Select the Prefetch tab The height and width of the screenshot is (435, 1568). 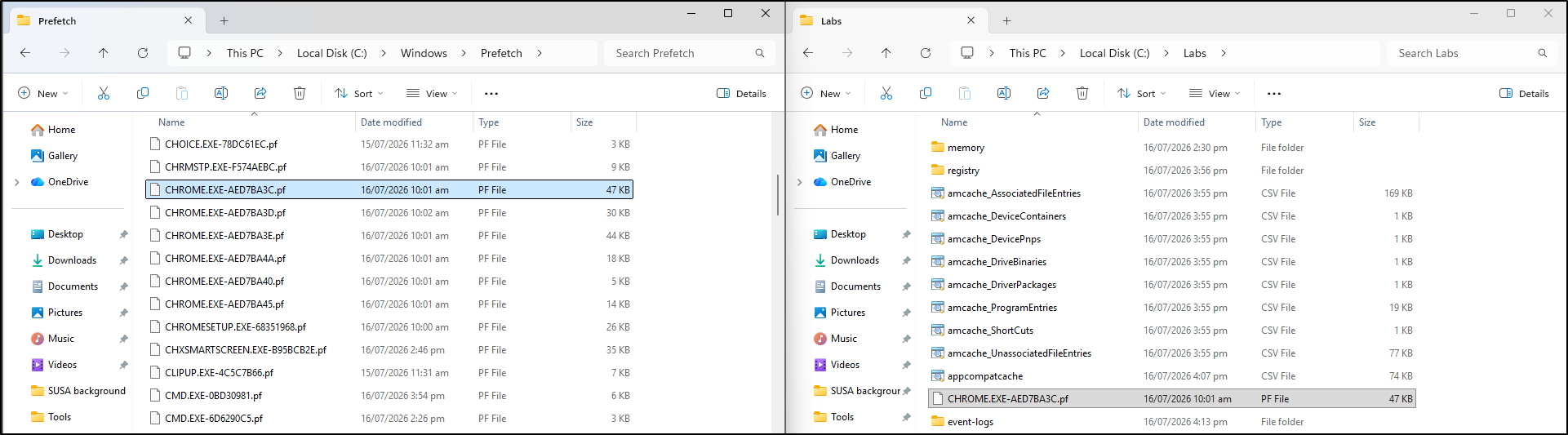coord(106,21)
